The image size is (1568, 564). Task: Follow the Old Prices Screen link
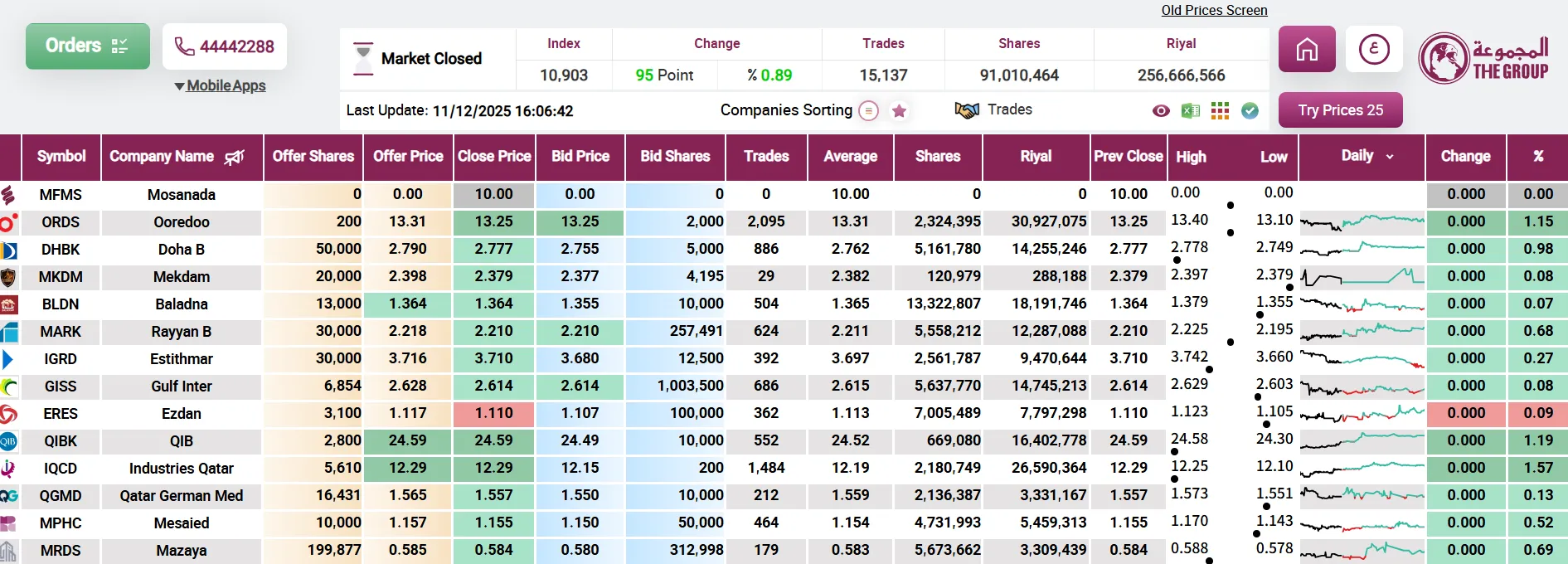click(1214, 10)
